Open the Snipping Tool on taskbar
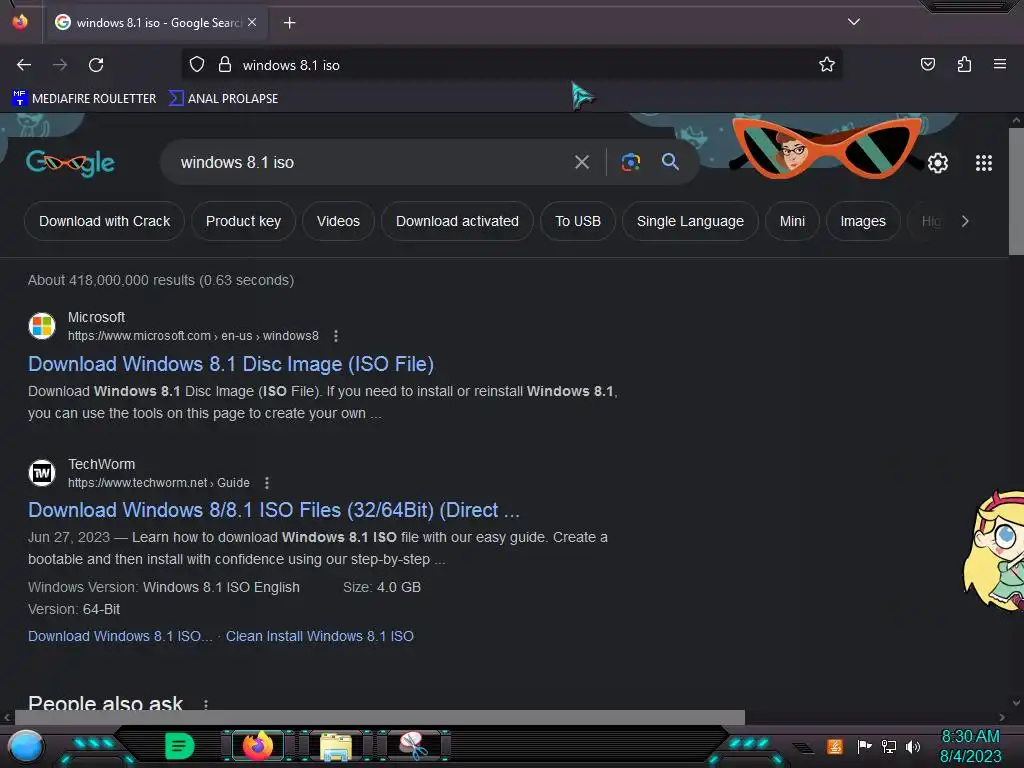This screenshot has height=768, width=1024. point(414,746)
